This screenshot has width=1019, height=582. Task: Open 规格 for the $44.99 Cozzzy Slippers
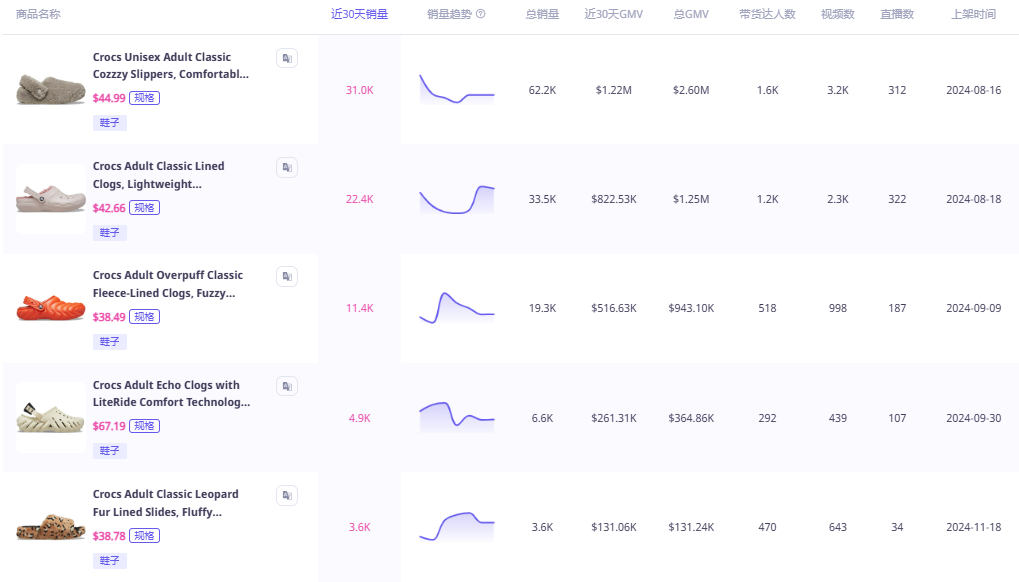point(144,98)
